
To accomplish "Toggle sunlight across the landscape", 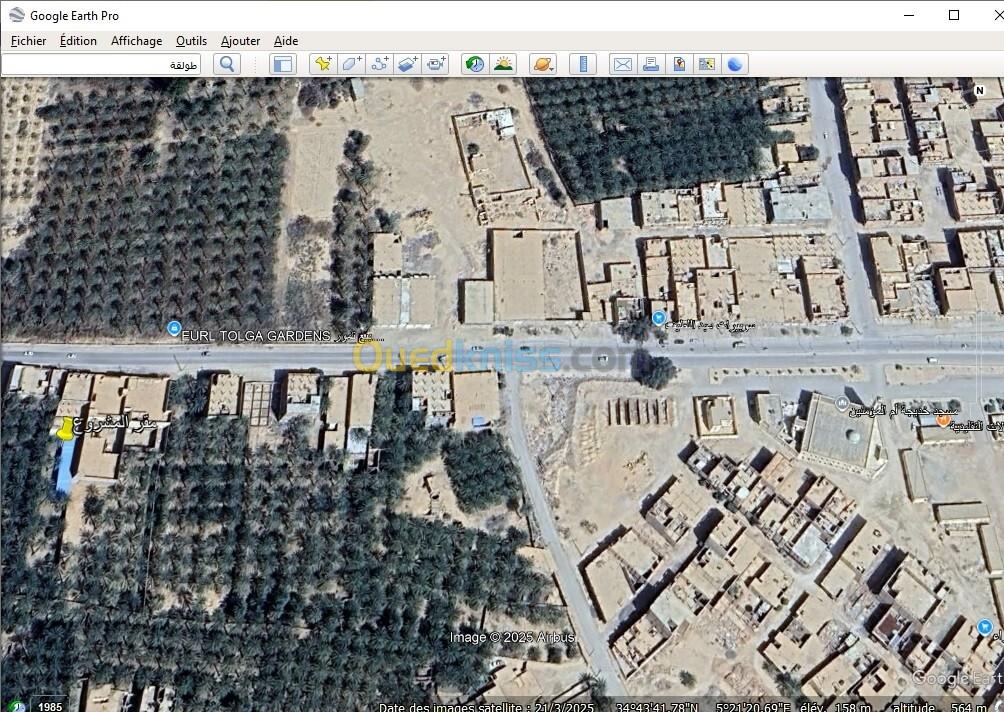I will click(x=503, y=64).
